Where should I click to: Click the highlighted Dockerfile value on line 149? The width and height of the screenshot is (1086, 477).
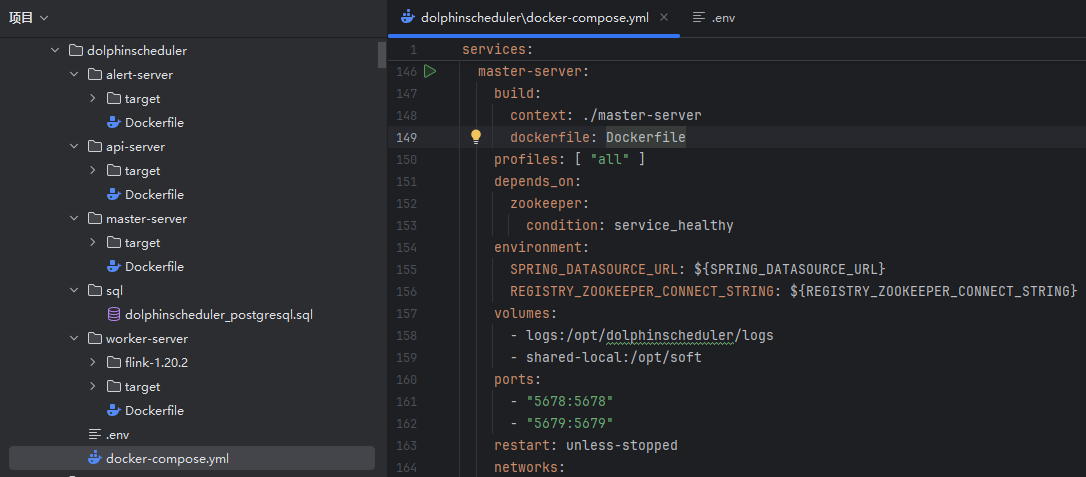coord(646,137)
